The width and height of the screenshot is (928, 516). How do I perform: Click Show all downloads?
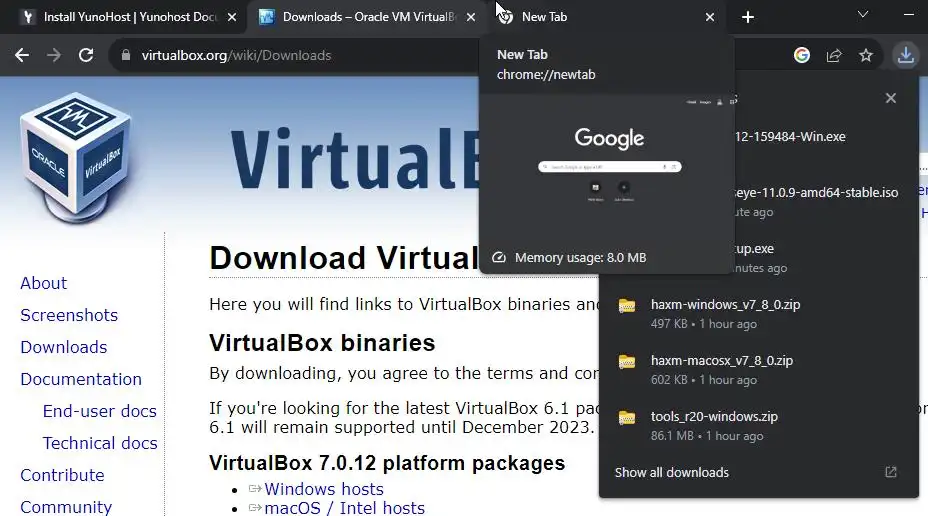click(672, 472)
